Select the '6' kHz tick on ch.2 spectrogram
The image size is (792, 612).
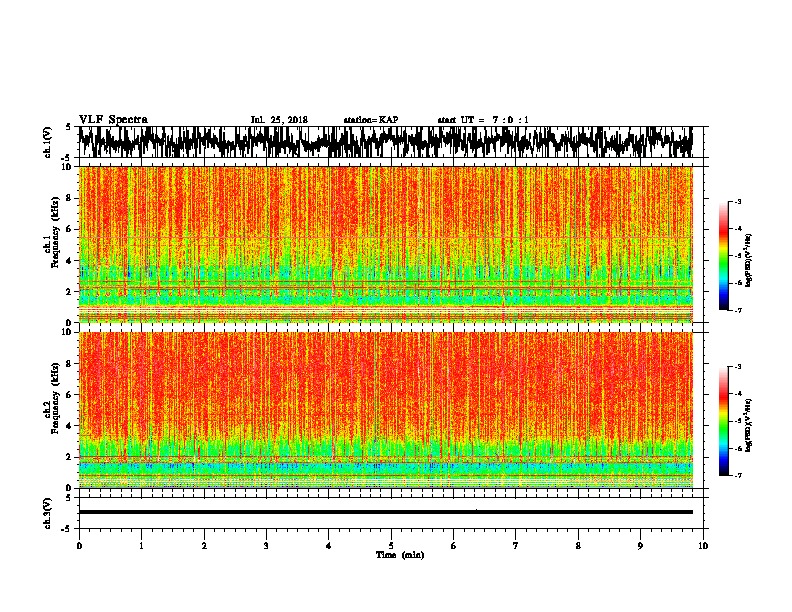70,395
